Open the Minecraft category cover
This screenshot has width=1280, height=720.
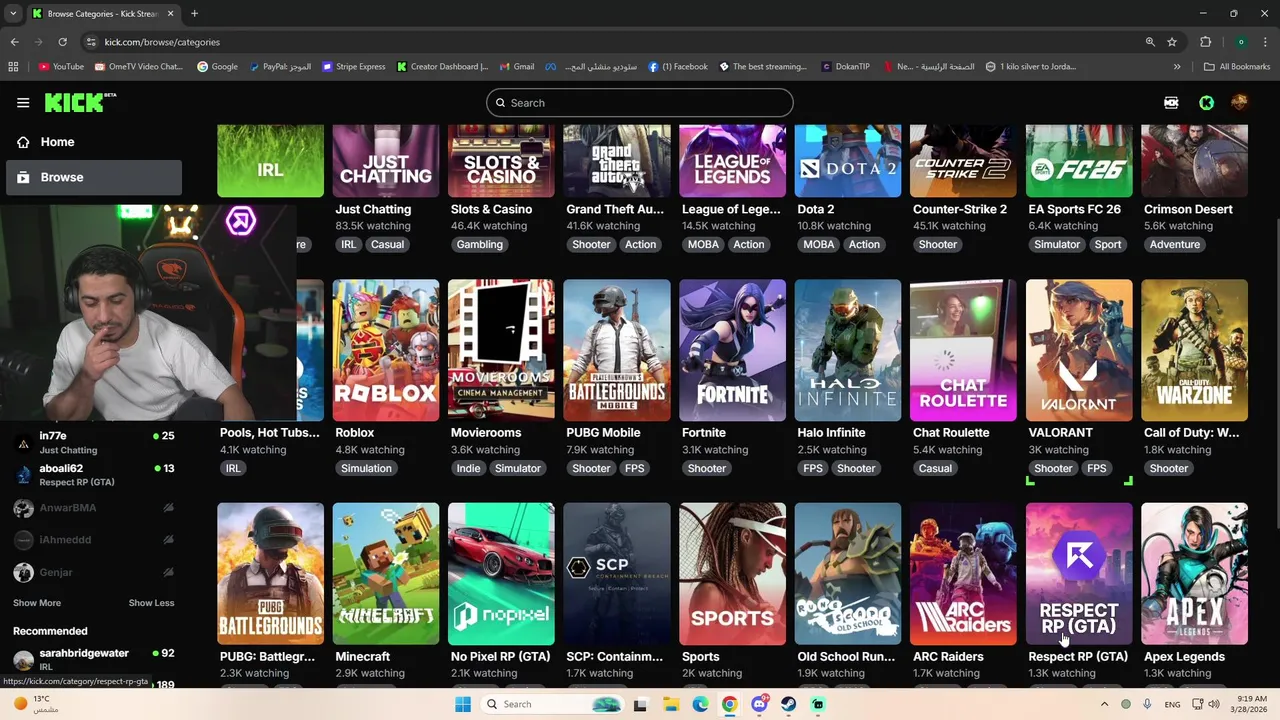click(385, 574)
